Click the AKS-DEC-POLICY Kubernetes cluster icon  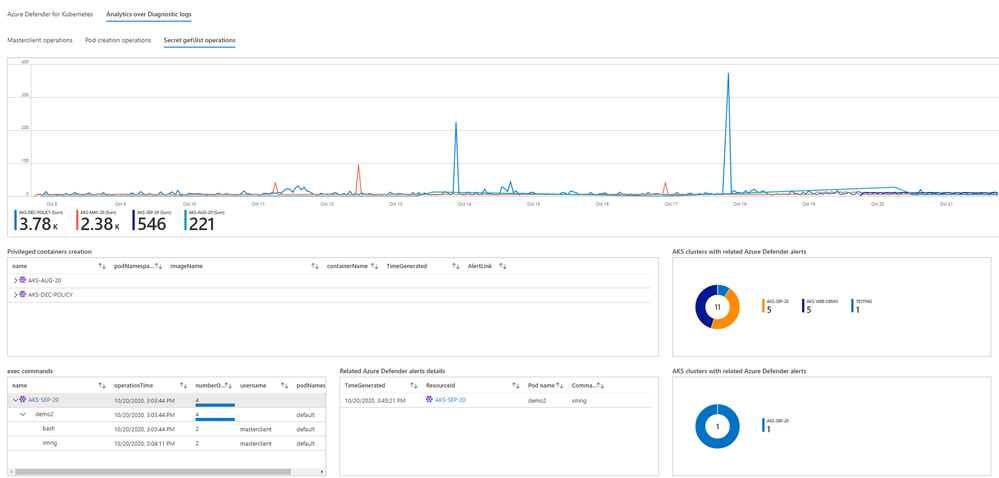point(23,294)
